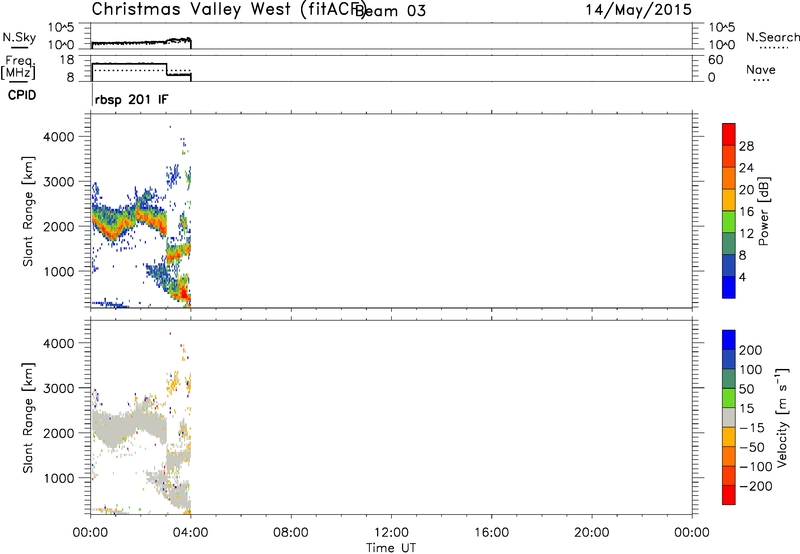Click the strong red-orange power echo near 04:00
The image size is (800, 554).
point(182,292)
